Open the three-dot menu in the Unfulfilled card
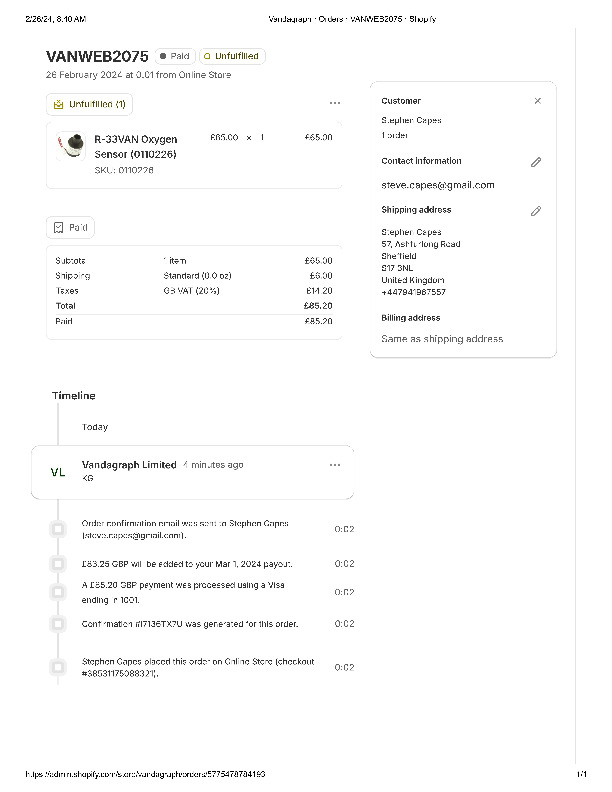This screenshot has height=792, width=612. [334, 103]
